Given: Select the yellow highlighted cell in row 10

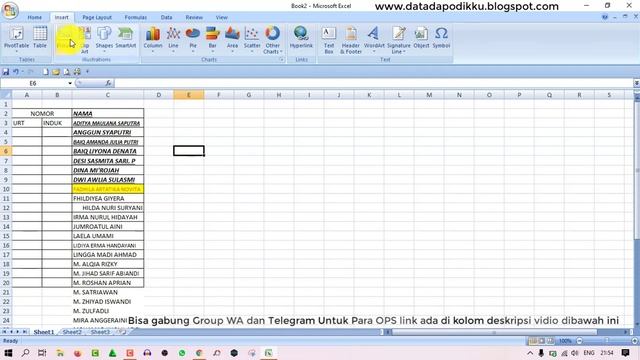Looking at the screenshot, I should click(108, 189).
